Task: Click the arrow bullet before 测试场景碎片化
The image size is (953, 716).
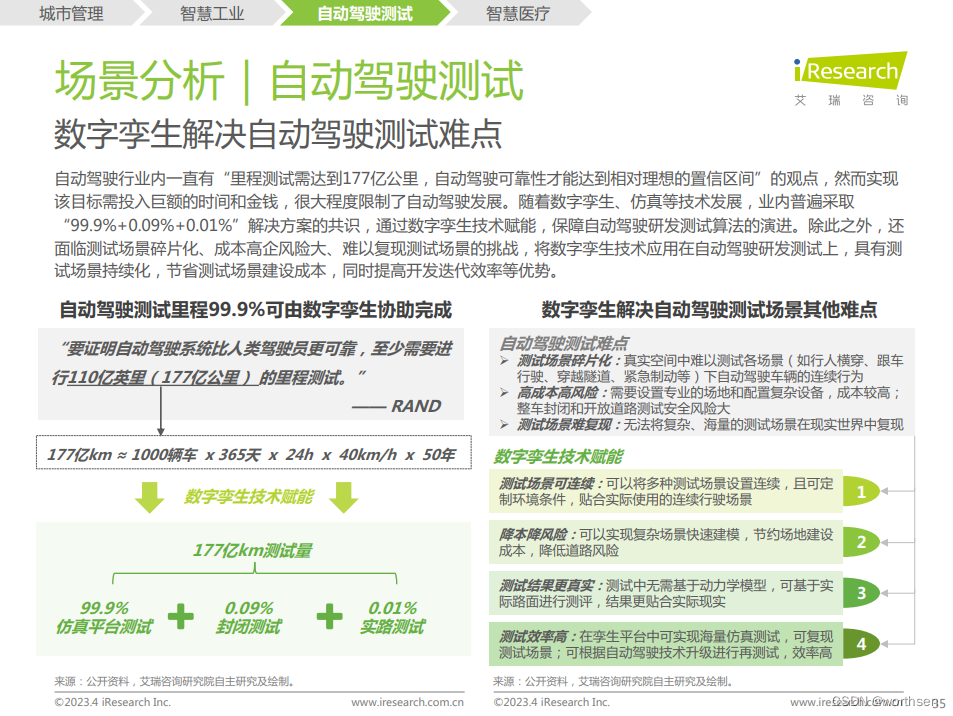Action: click(x=504, y=361)
